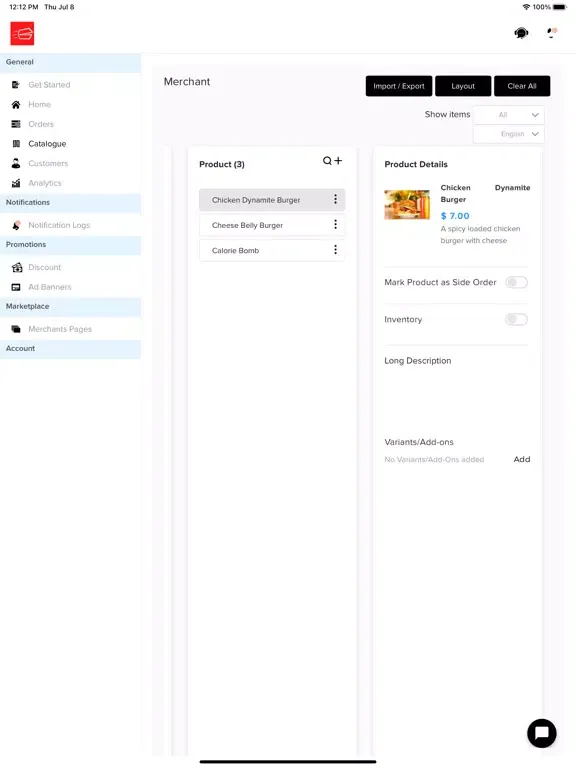This screenshot has height=768, width=576.
Task: Click the Import / Export button
Action: pyautogui.click(x=399, y=86)
